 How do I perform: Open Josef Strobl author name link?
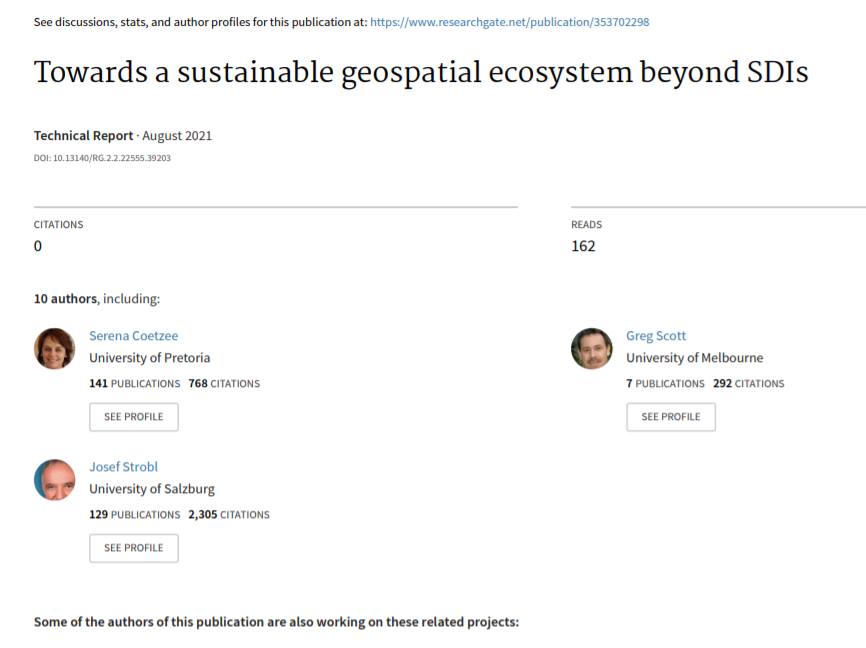click(123, 467)
